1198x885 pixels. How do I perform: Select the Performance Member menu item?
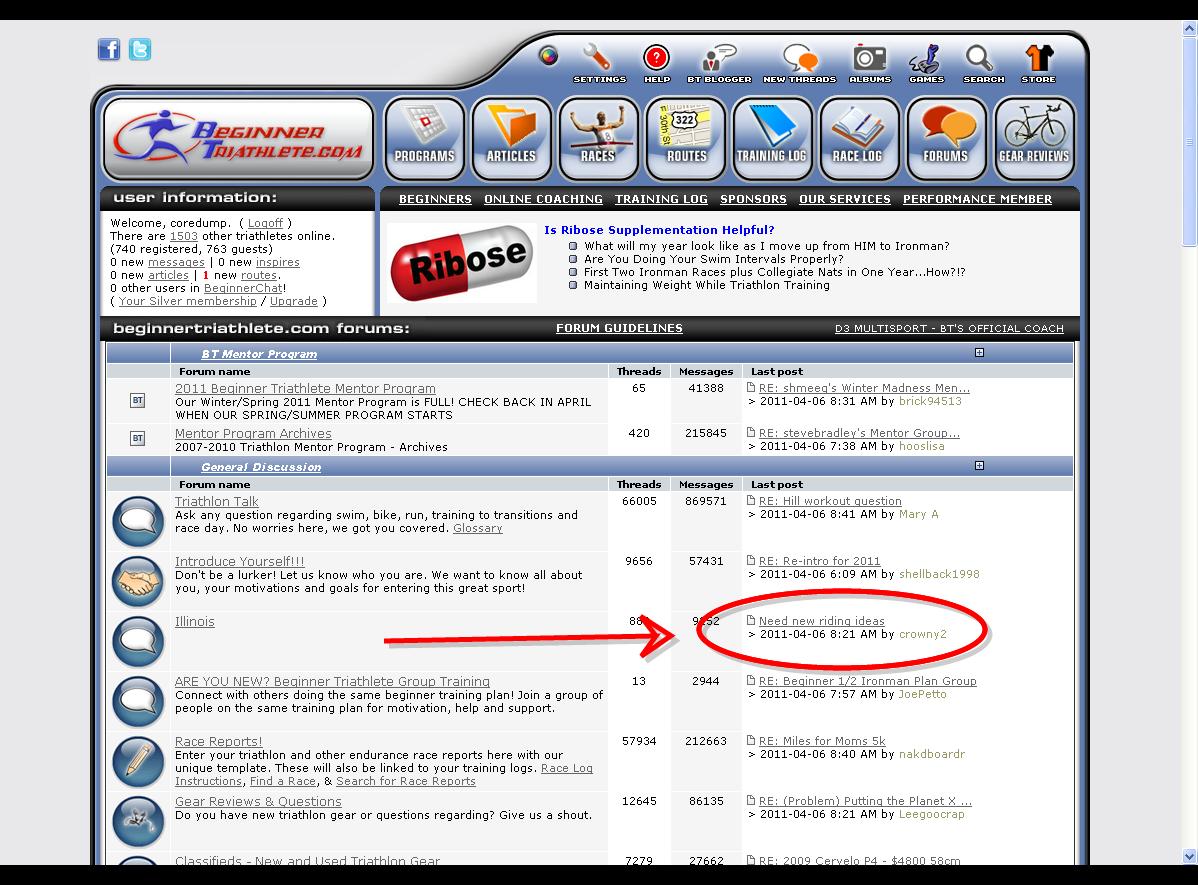click(977, 199)
